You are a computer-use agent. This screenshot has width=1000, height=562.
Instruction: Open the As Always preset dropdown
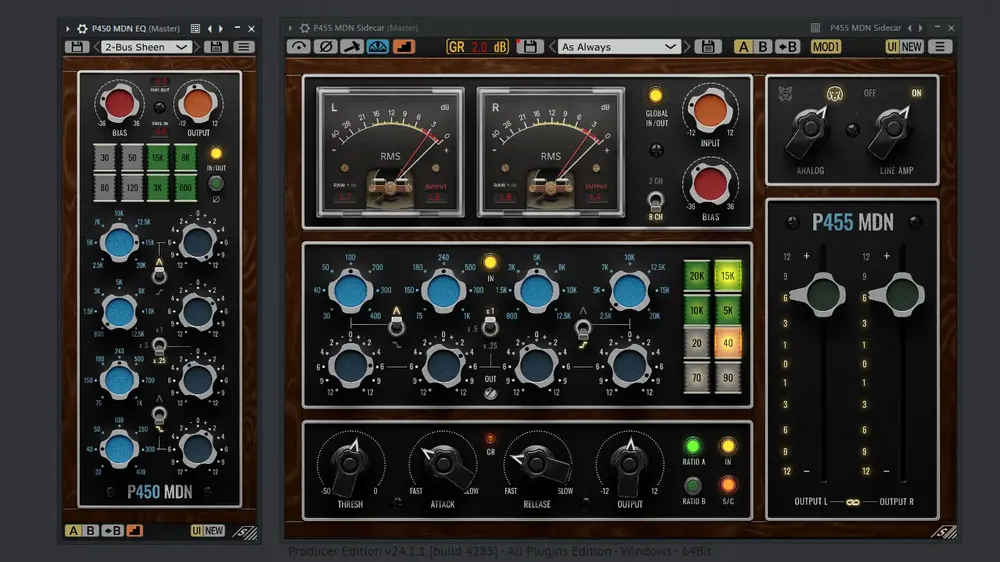point(620,47)
